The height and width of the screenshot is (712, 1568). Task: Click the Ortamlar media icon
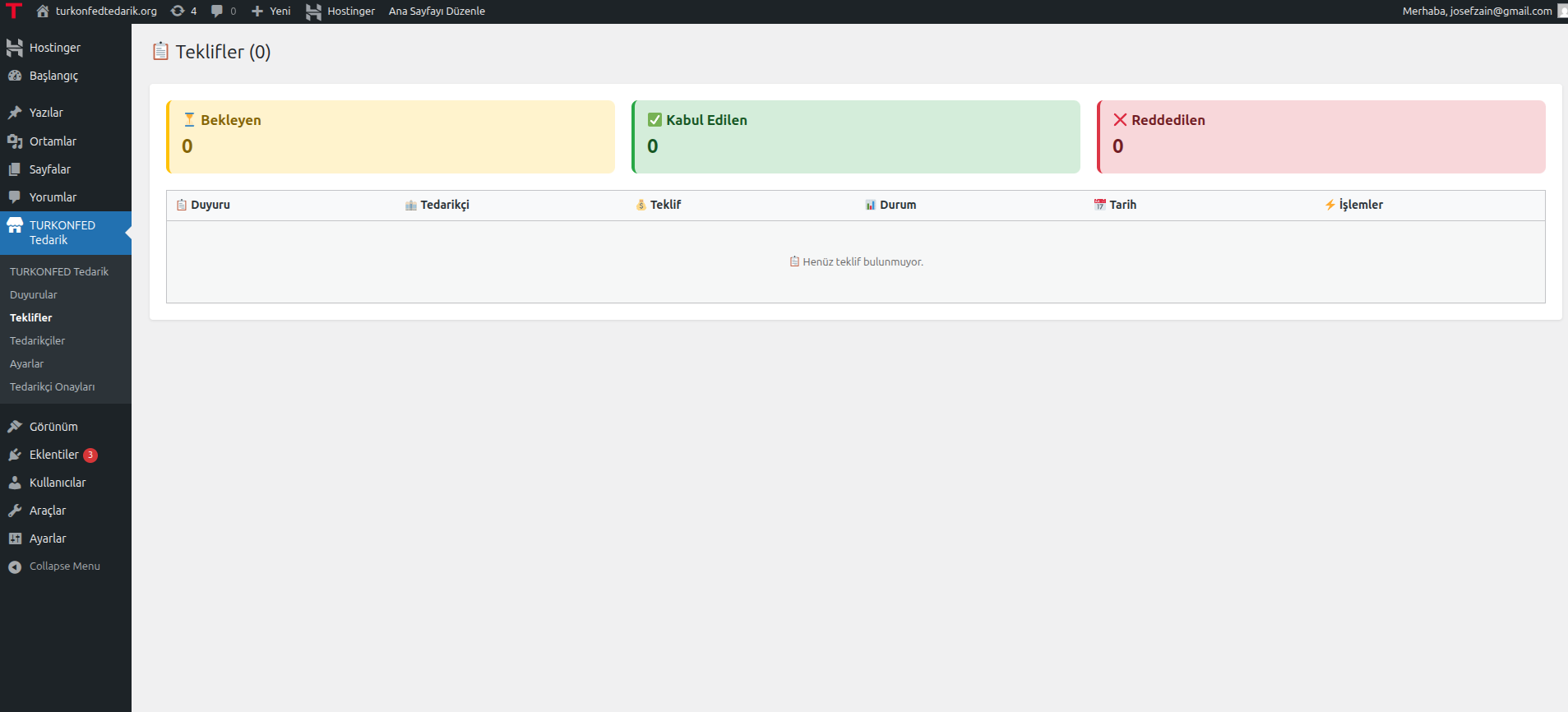tap(15, 141)
